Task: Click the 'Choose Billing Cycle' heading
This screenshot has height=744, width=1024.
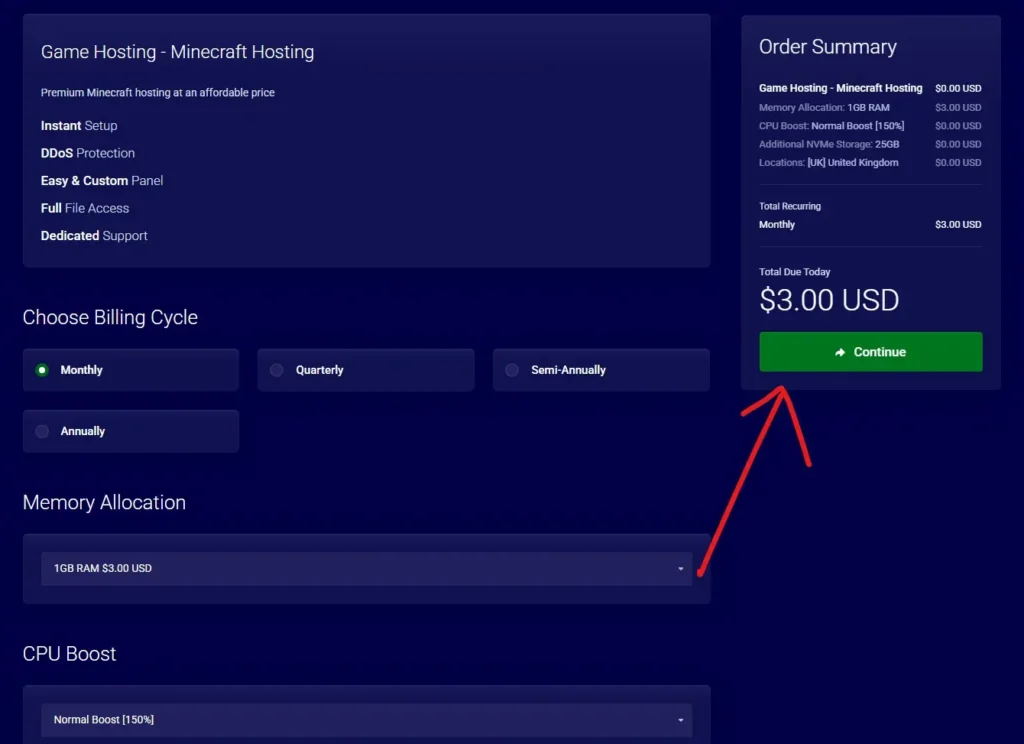Action: click(110, 317)
